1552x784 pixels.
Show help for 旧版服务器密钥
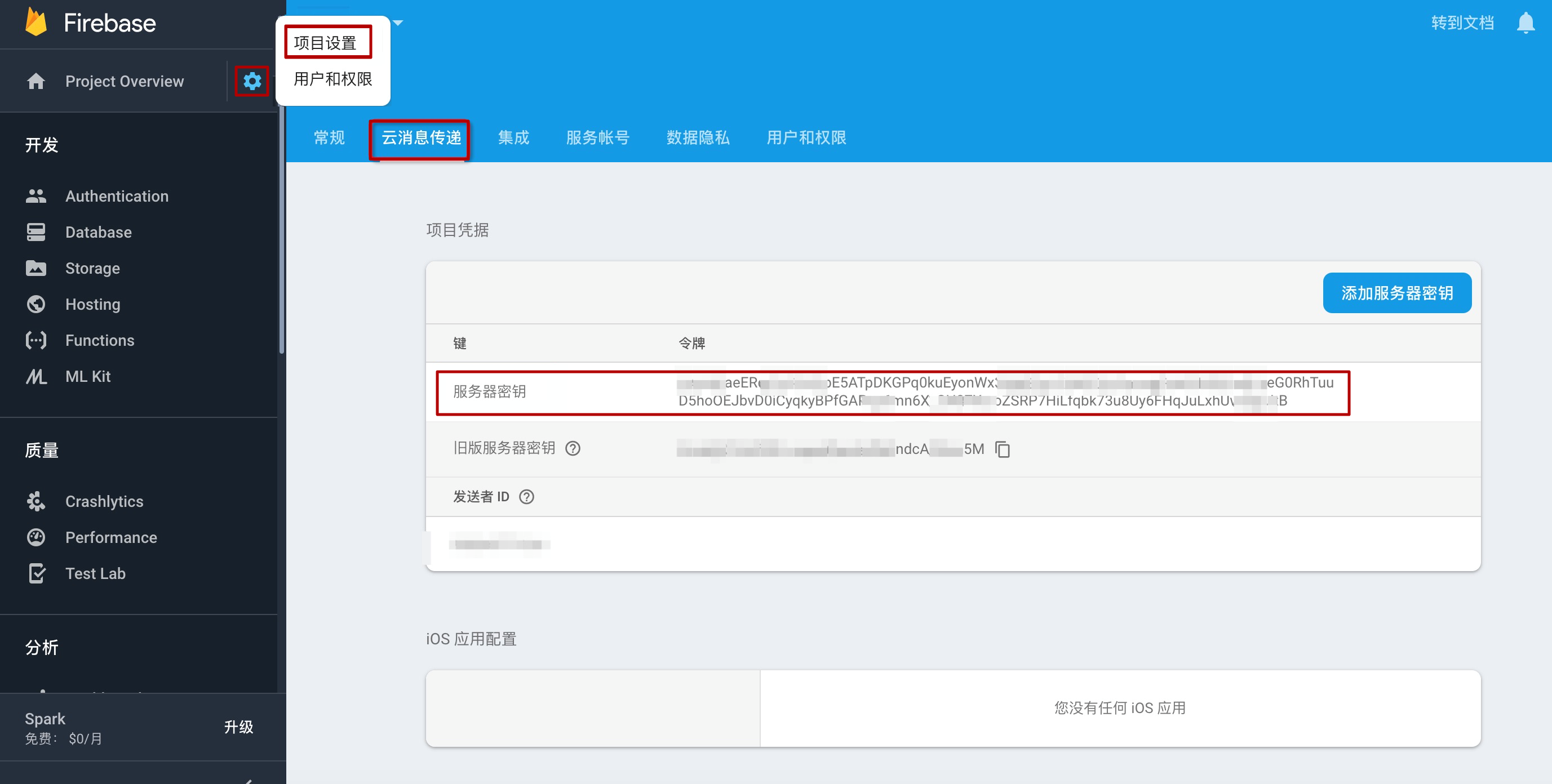573,448
